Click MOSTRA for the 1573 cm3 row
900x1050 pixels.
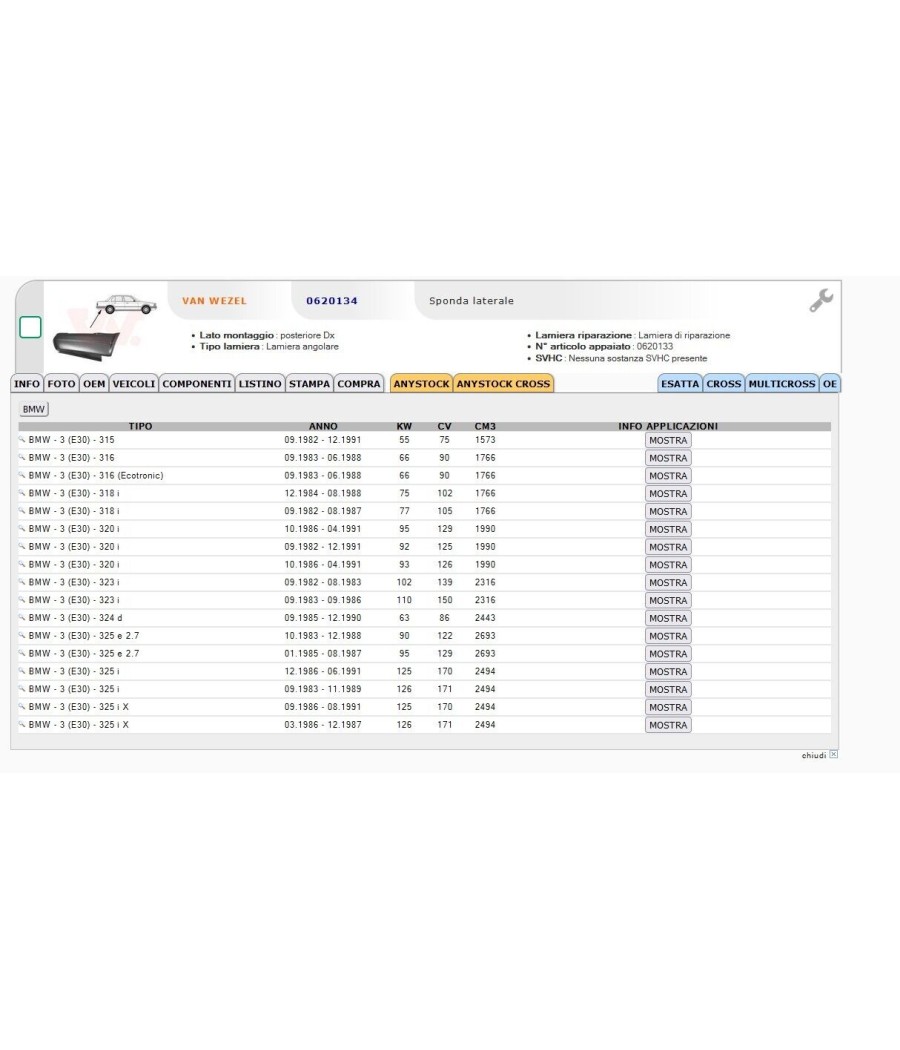pyautogui.click(x=668, y=440)
